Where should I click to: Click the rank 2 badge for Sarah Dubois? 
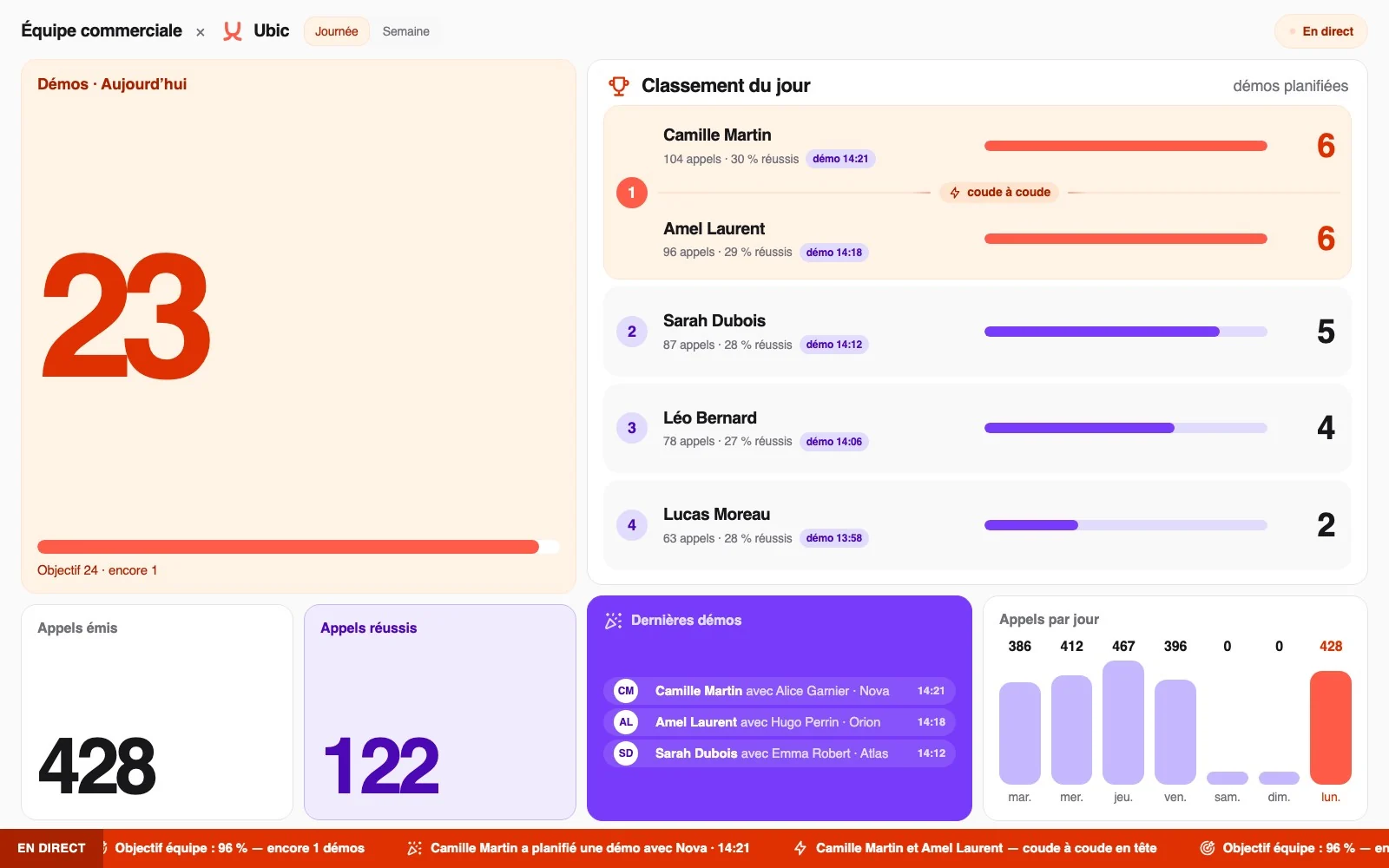[632, 332]
